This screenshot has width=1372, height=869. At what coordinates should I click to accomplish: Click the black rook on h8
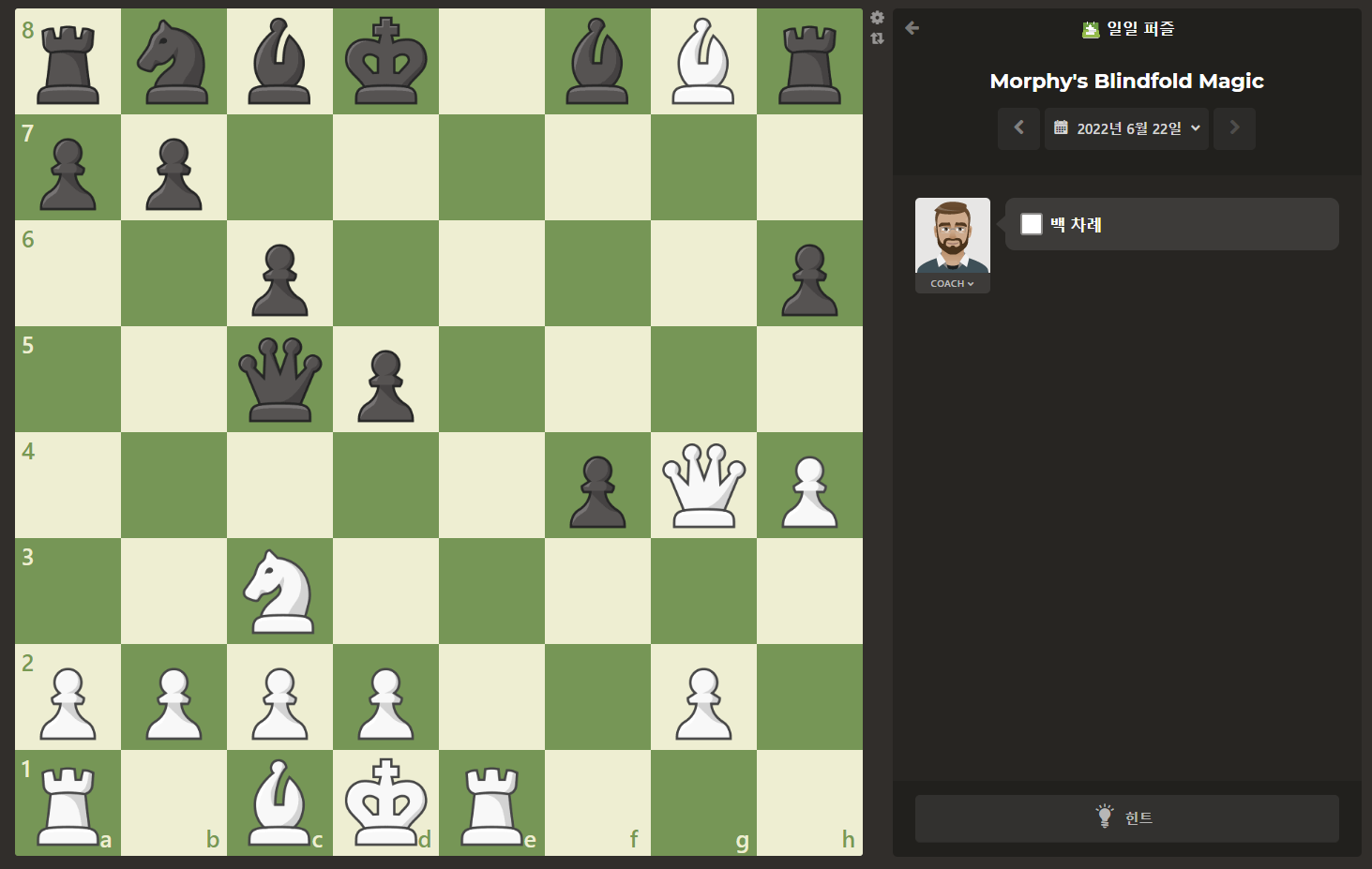tap(809, 61)
